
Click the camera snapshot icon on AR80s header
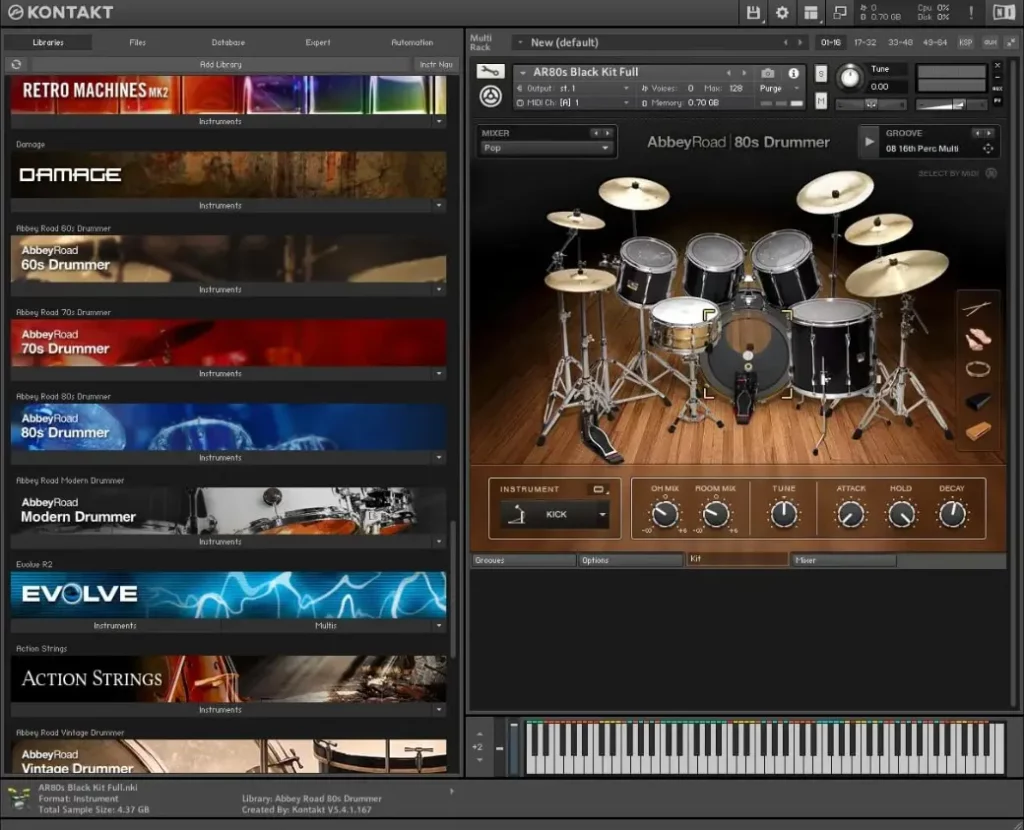point(766,73)
